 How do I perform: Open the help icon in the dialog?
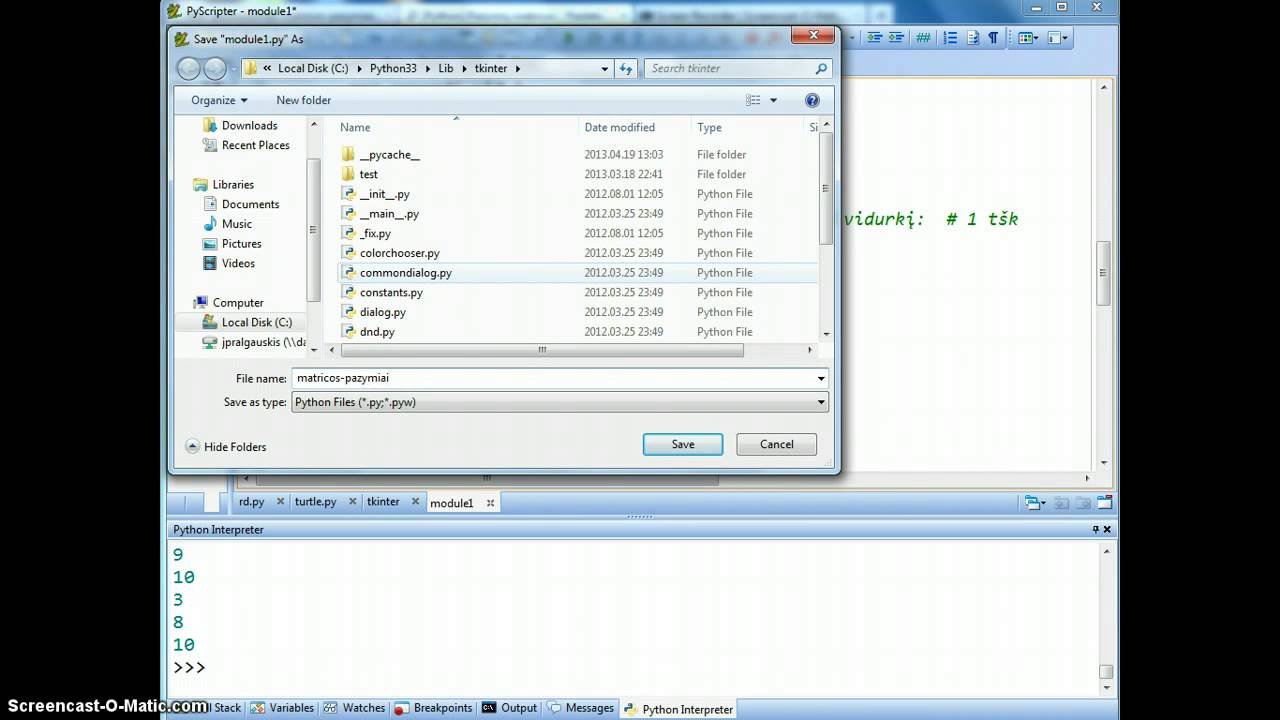tap(812, 100)
